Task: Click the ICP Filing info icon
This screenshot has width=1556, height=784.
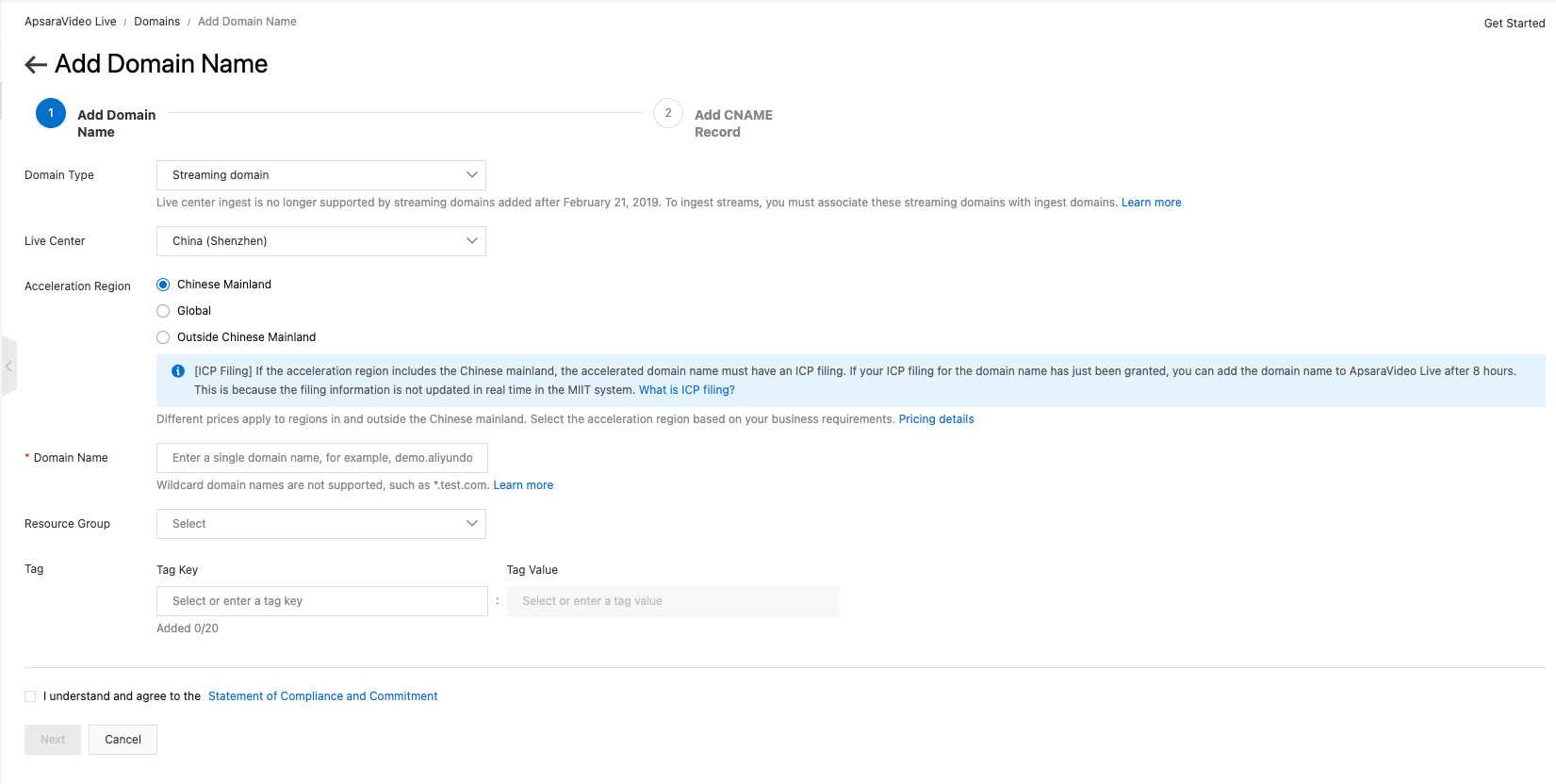Action: click(x=178, y=371)
